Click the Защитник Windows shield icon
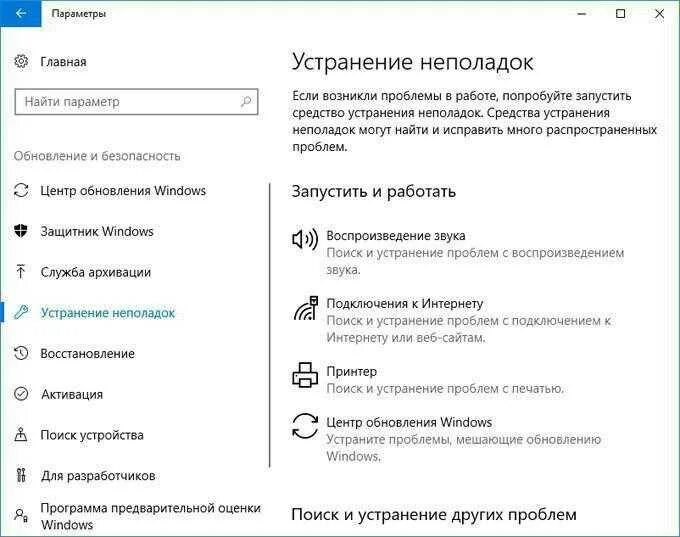Image resolution: width=680 pixels, height=537 pixels. [x=21, y=231]
